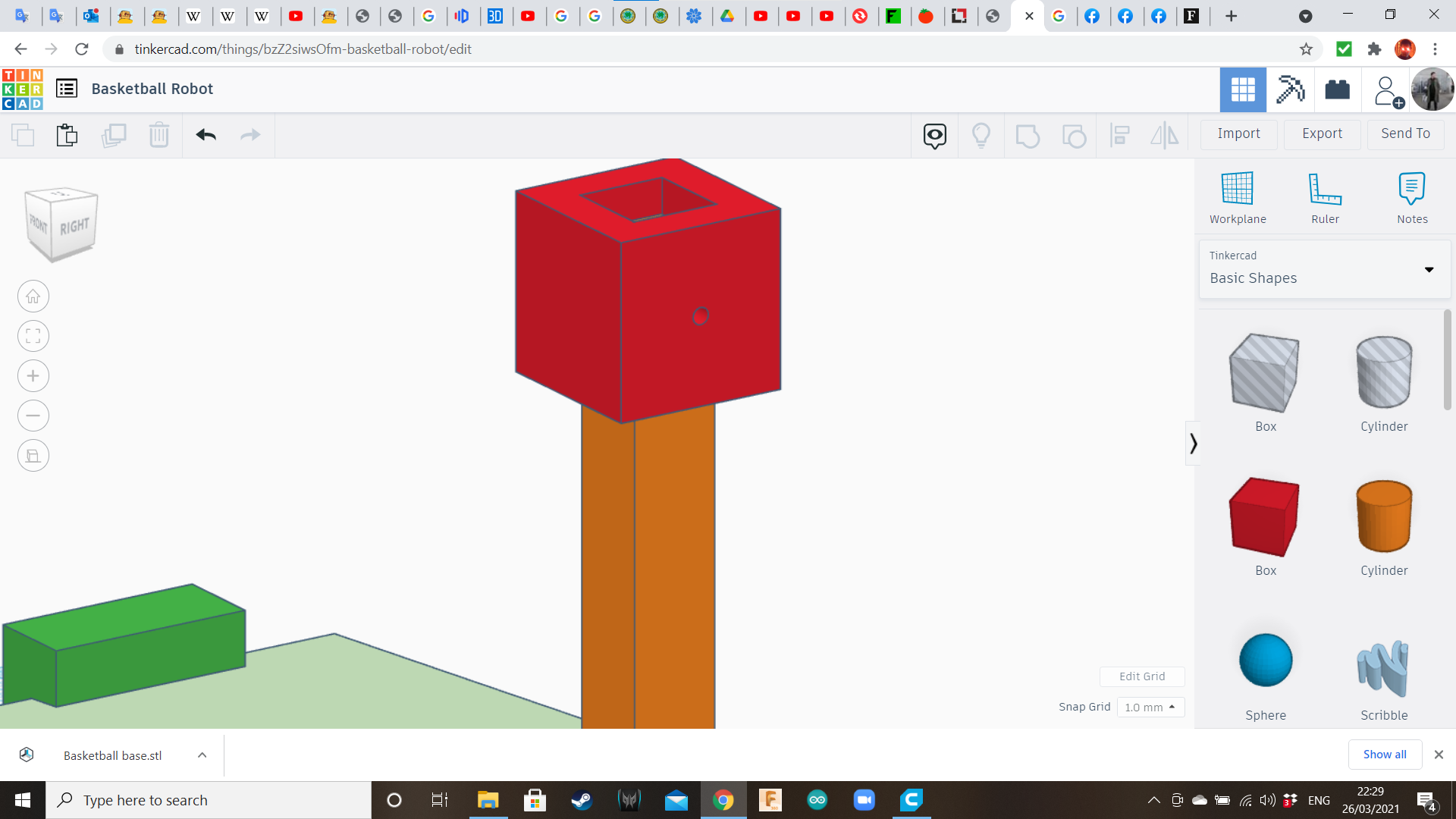Click Export to export the design
Image resolution: width=1456 pixels, height=819 pixels.
pos(1321,133)
